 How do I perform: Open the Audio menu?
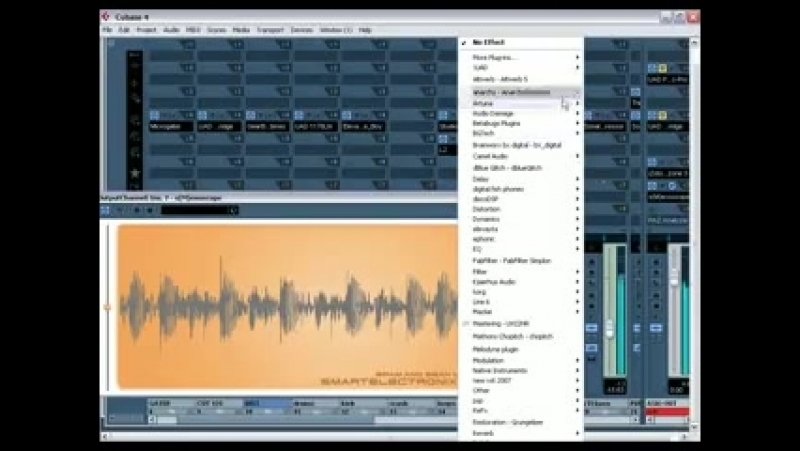pyautogui.click(x=171, y=30)
